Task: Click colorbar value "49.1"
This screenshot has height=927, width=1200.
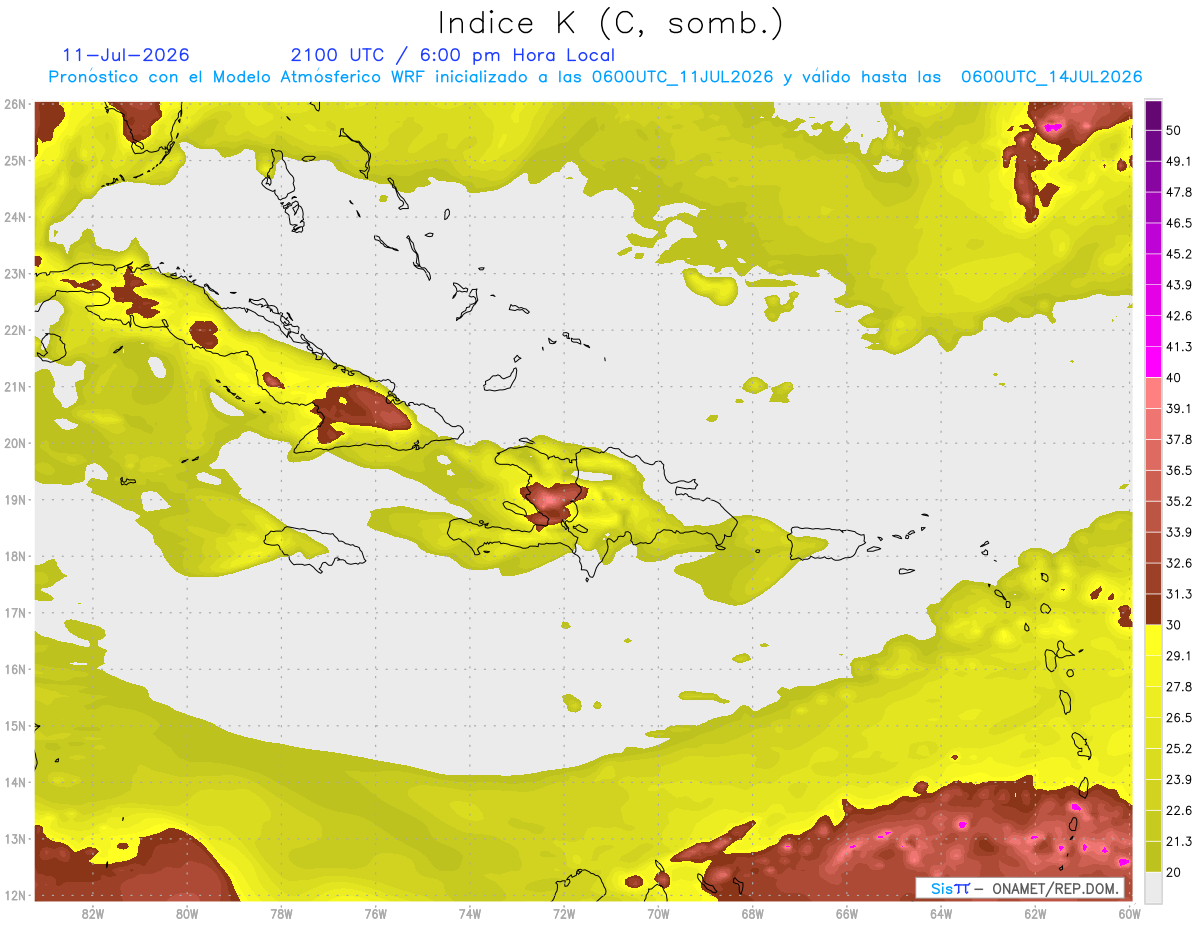Action: (x=1178, y=161)
